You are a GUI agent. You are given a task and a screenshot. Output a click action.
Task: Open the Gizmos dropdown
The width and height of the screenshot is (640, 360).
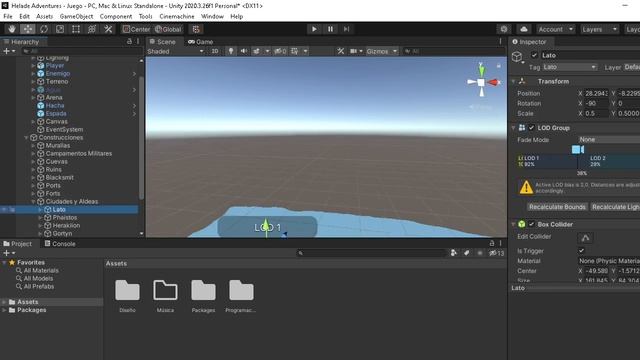point(381,51)
